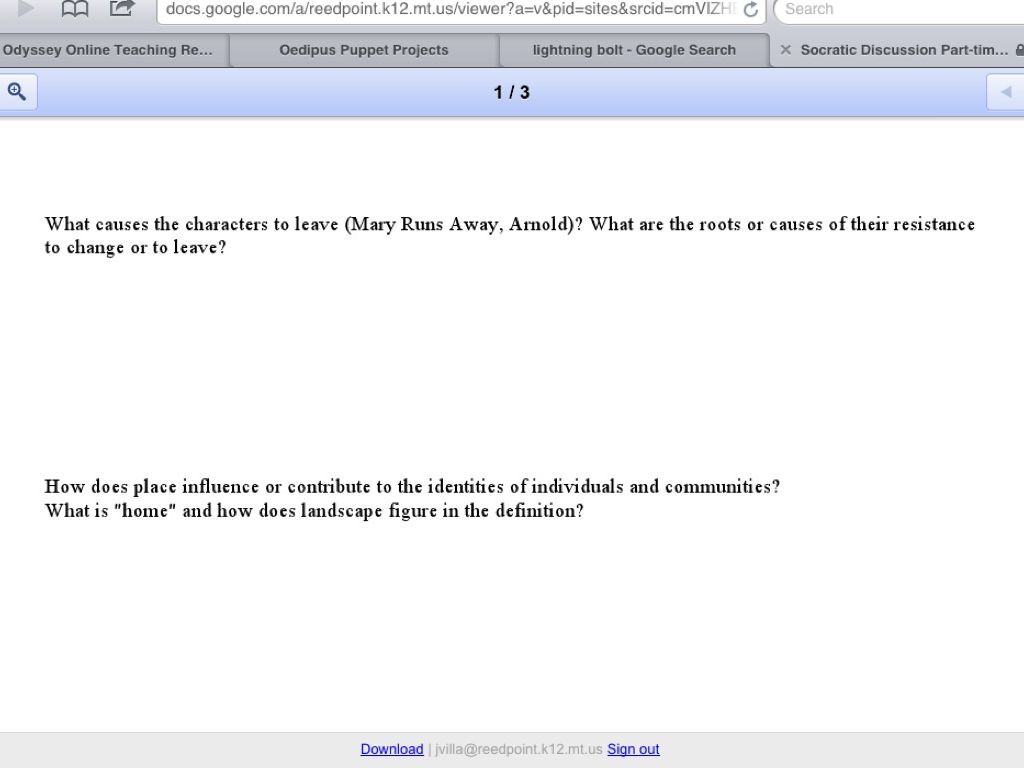Focus the Search field
1024x768 pixels.
(x=900, y=10)
